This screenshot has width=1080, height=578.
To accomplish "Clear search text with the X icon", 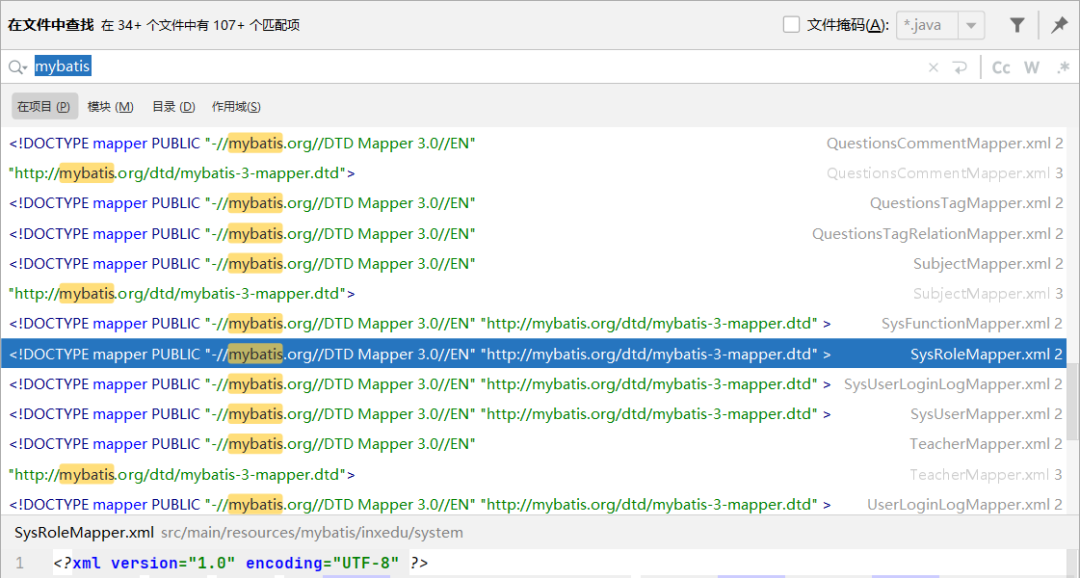I will (x=933, y=67).
